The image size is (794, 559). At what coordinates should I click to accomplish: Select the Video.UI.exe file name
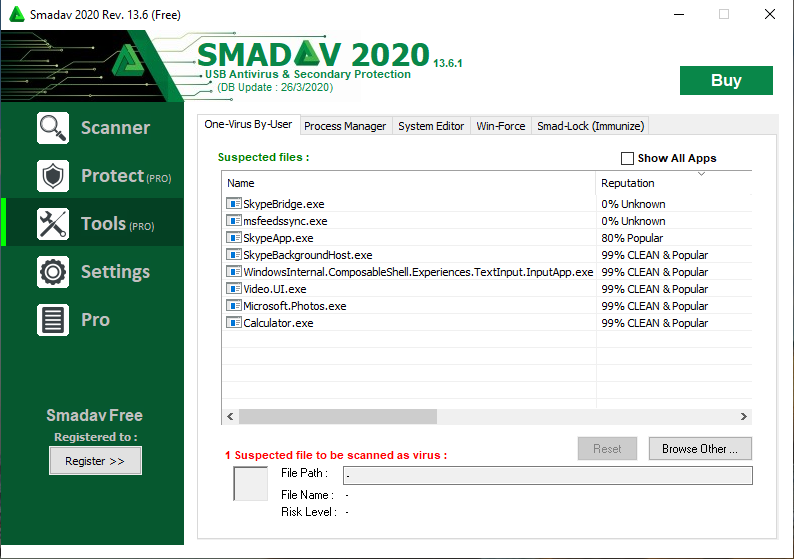[x=274, y=289]
